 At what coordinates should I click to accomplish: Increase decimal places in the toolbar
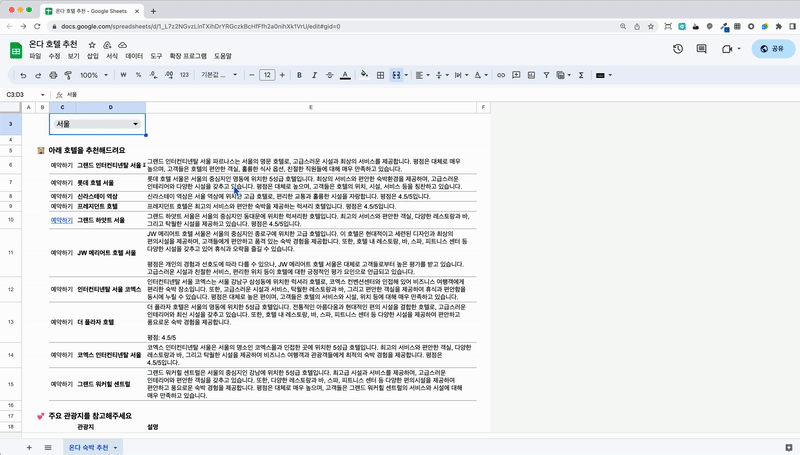pos(169,75)
